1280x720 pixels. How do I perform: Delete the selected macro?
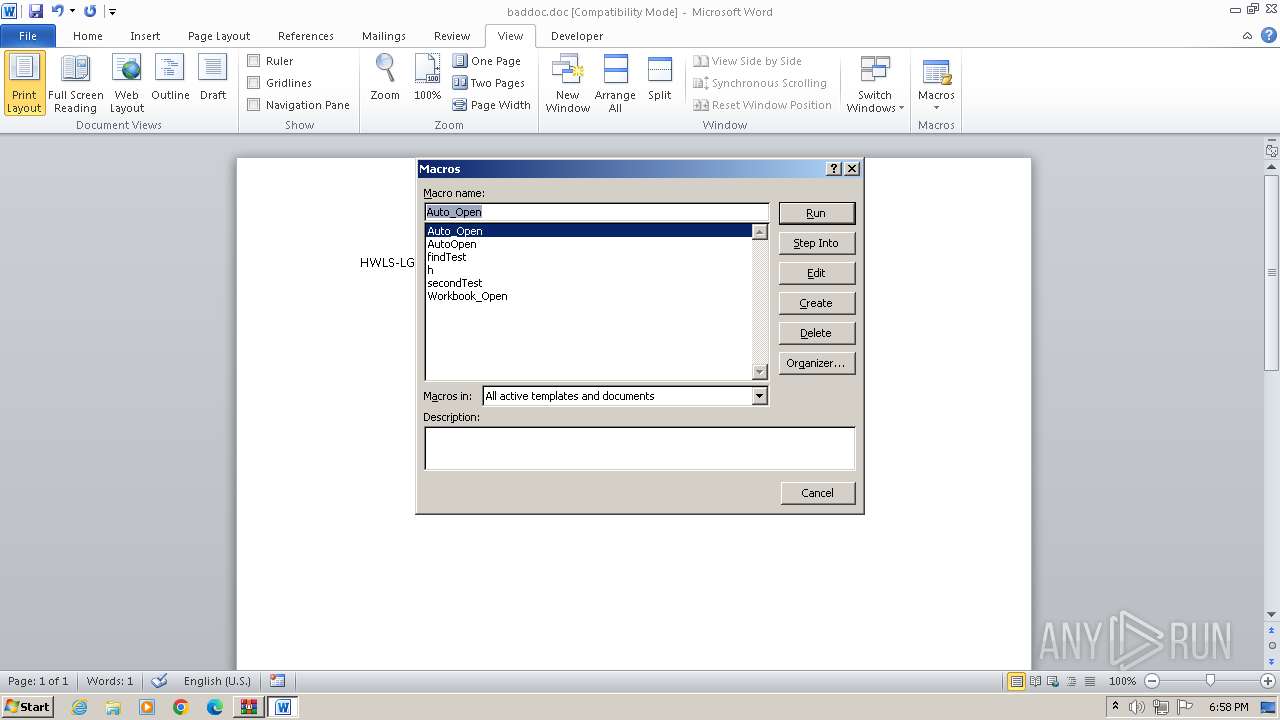[816, 333]
